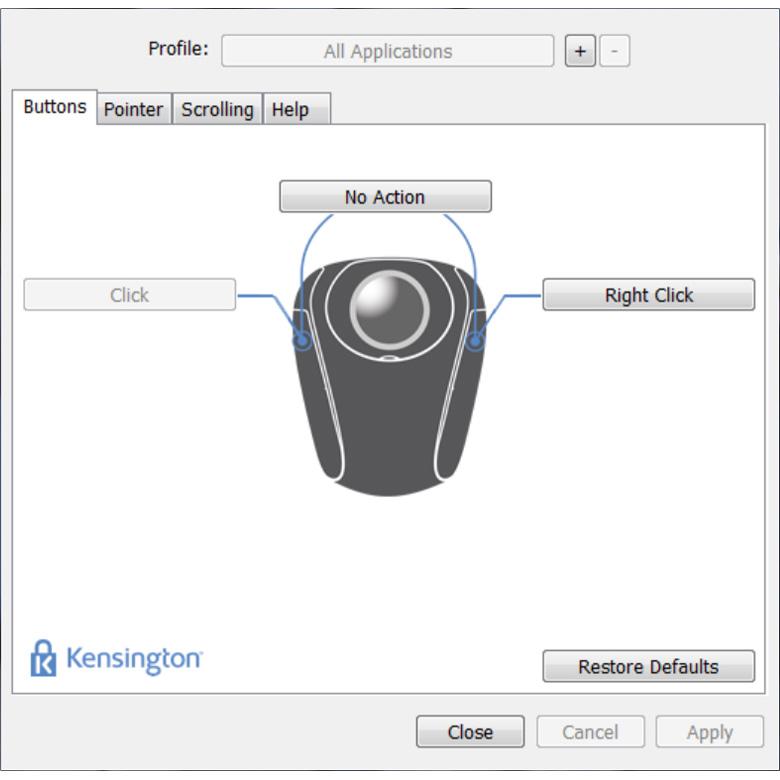
Task: Switch to the Pointer tab
Action: [x=134, y=109]
